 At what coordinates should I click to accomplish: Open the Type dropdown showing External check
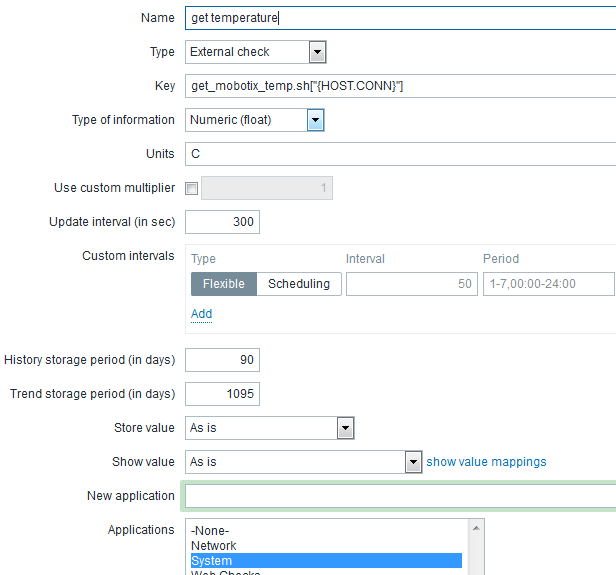(x=256, y=52)
